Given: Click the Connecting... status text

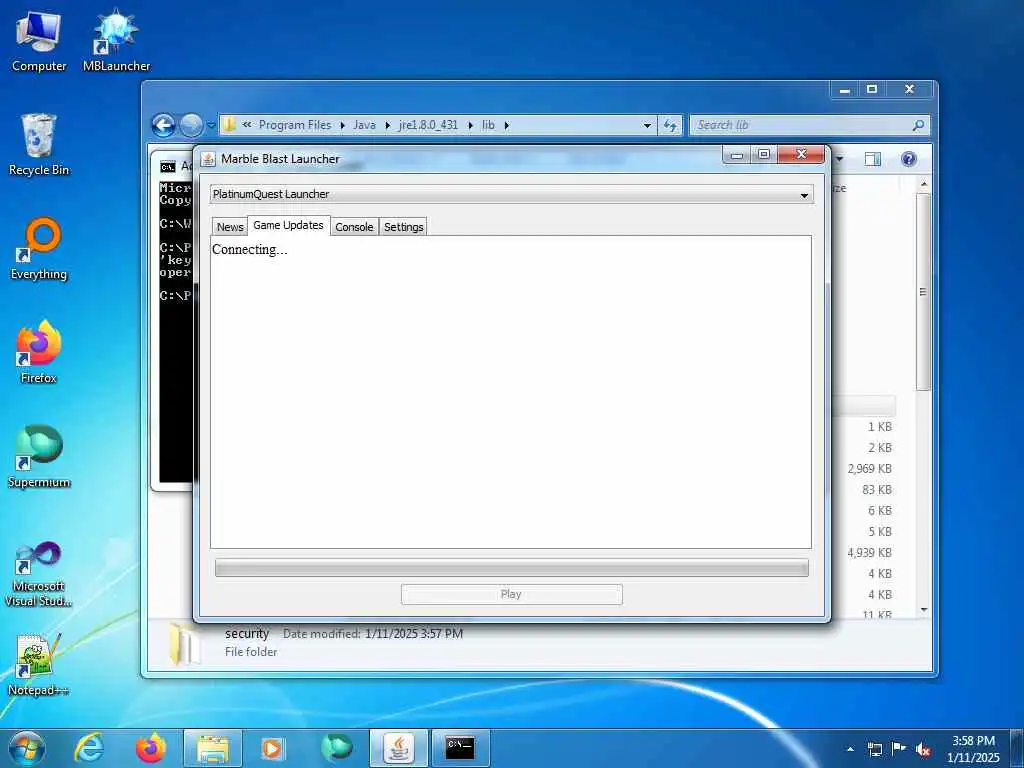Looking at the screenshot, I should (249, 249).
